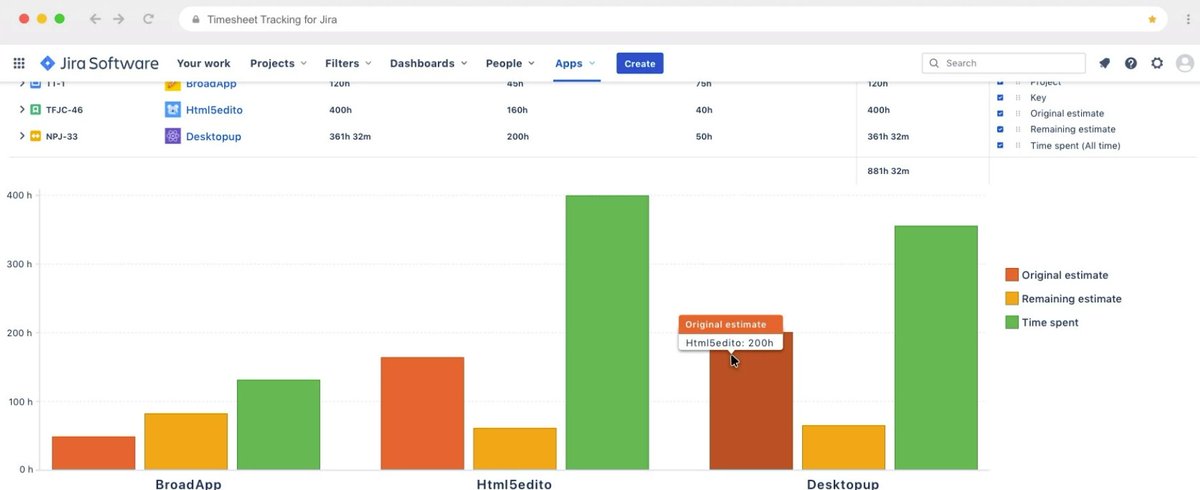This screenshot has width=1200, height=490.
Task: Click the NPJ-33 issue type icon
Action: (35, 136)
